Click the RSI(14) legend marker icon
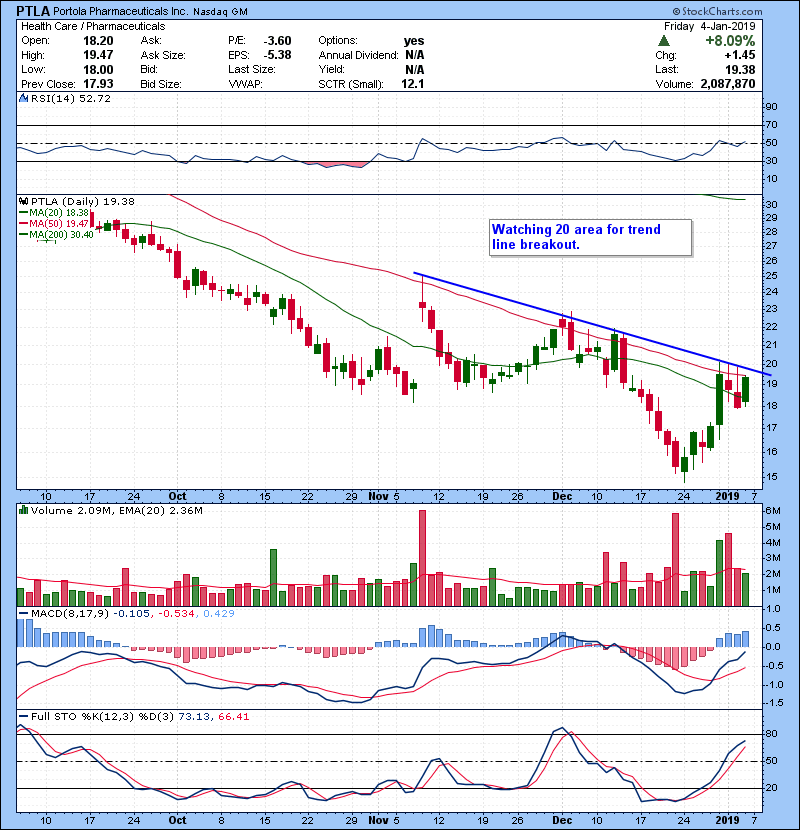This screenshot has height=830, width=800. pos(23,99)
